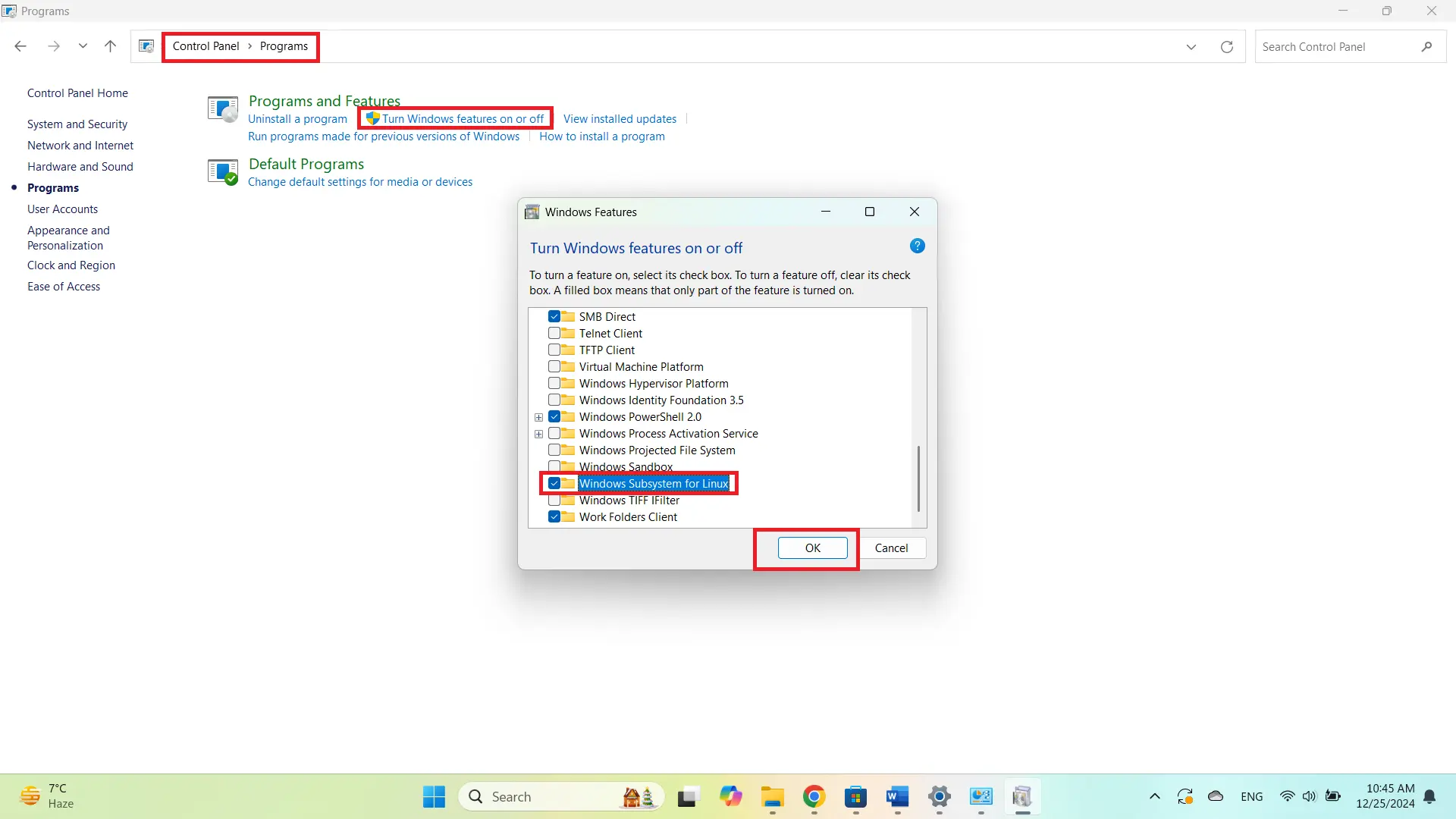Open Microsoft Word from taskbar

click(897, 796)
